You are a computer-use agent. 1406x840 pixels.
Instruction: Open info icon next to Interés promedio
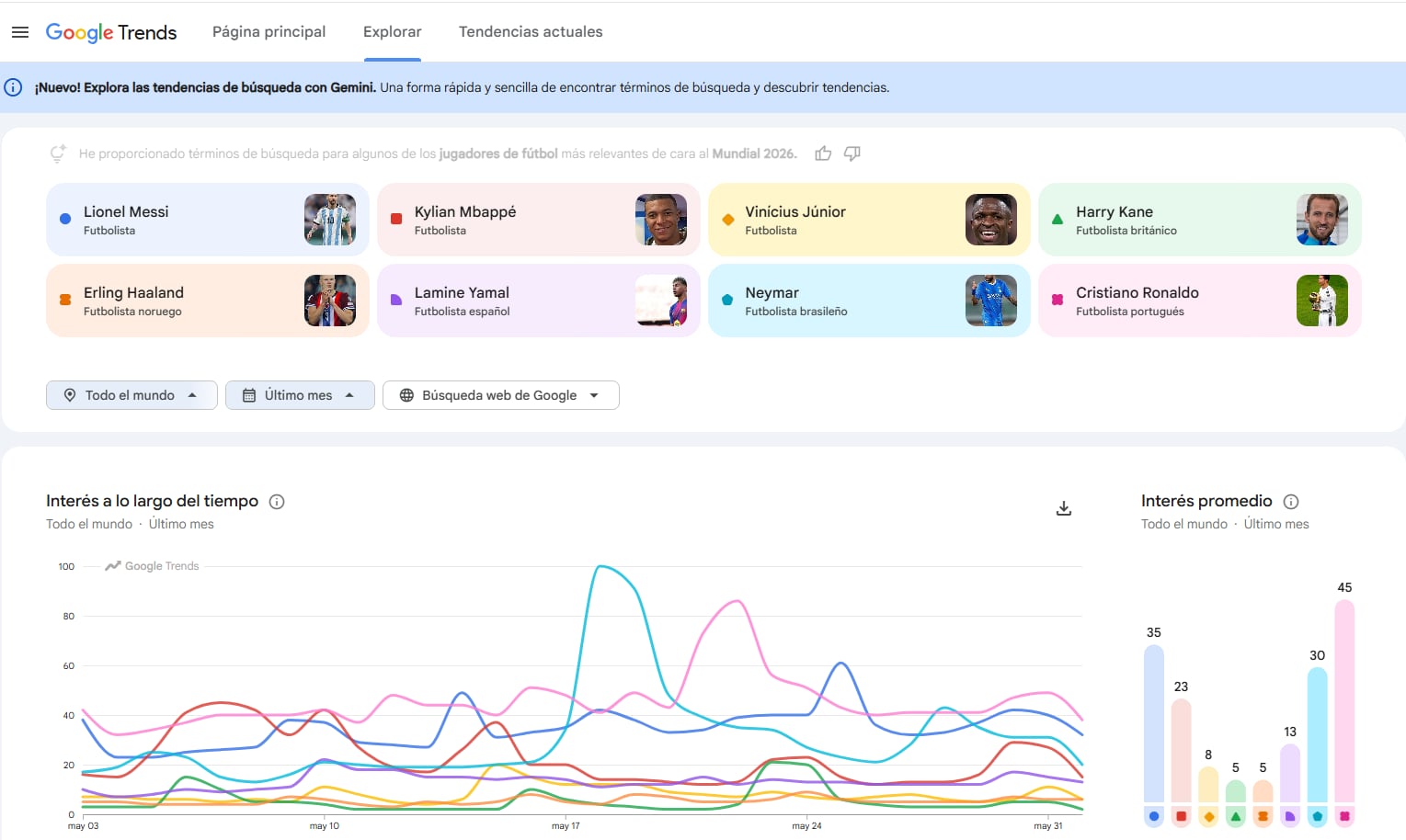coord(1291,502)
